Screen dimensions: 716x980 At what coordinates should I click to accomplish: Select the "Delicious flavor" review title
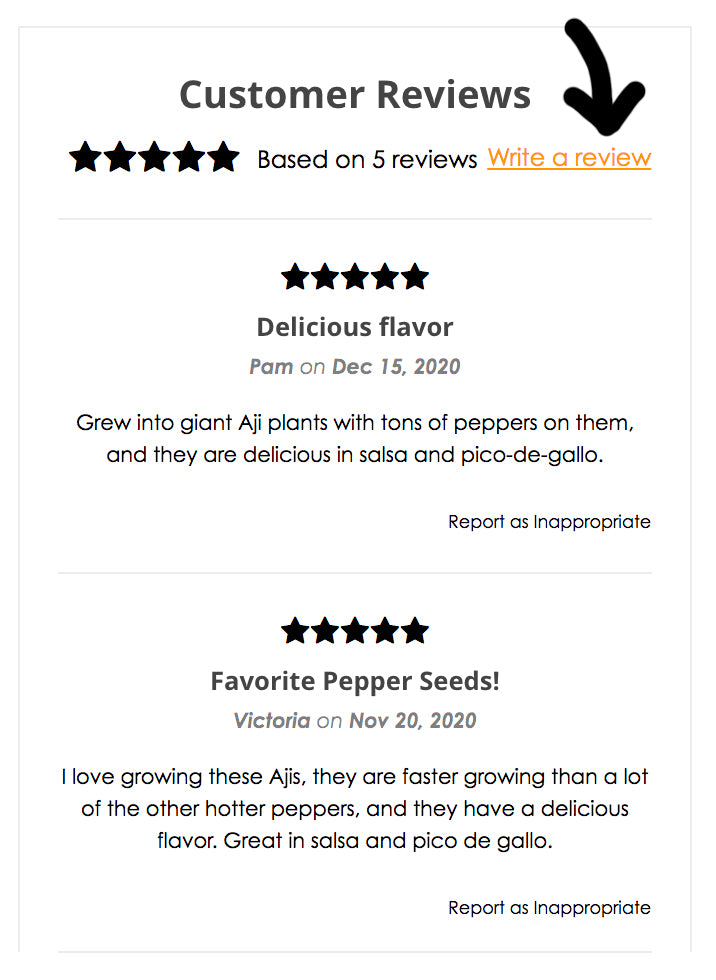(355, 327)
